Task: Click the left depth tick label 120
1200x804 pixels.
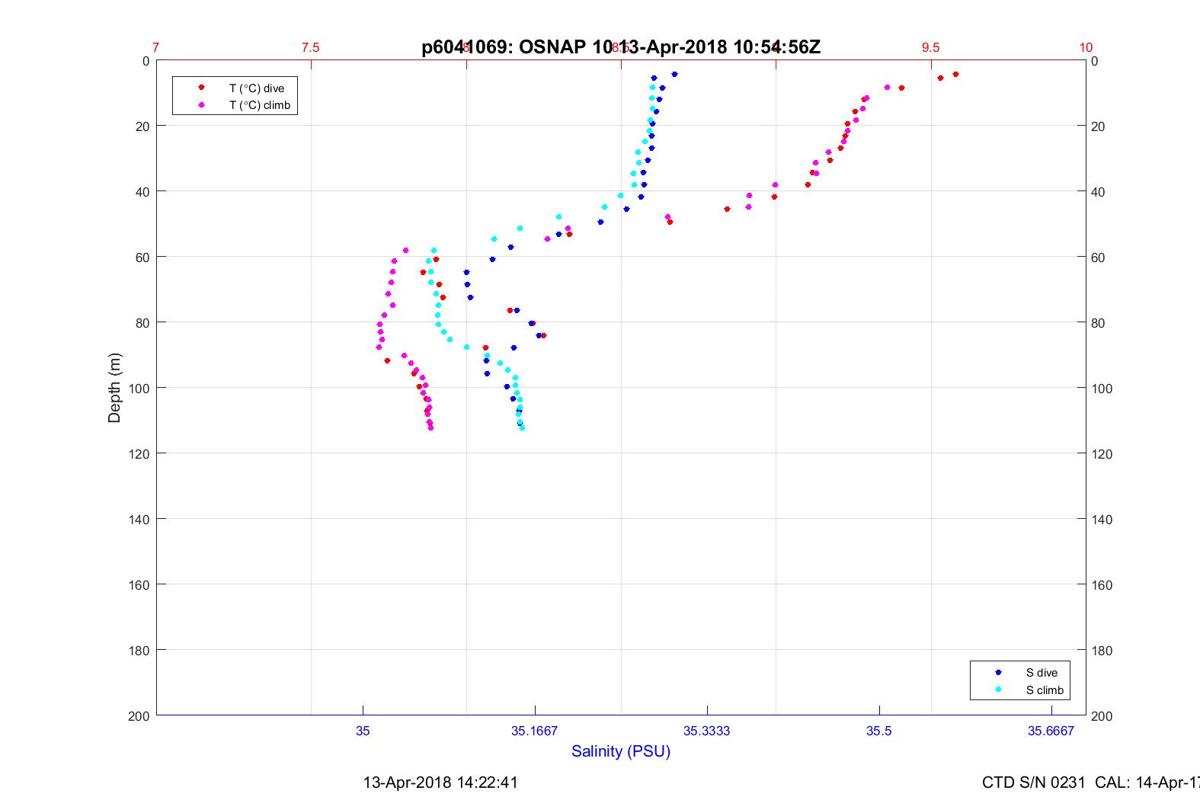Action: (x=139, y=454)
